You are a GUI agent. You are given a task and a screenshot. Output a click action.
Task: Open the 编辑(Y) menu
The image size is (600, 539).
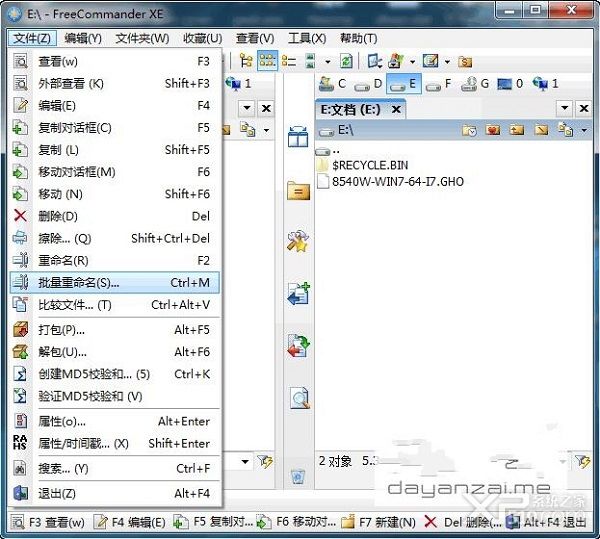tap(83, 38)
